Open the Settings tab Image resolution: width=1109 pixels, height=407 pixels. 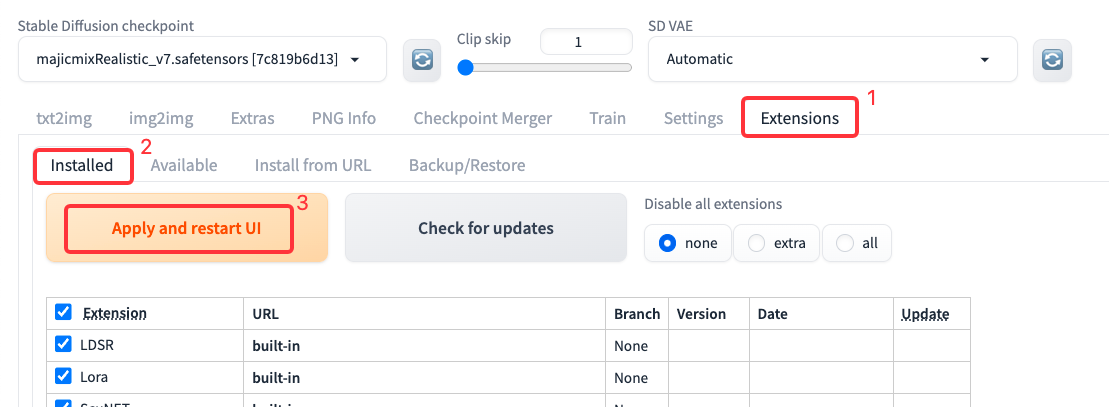pos(693,118)
